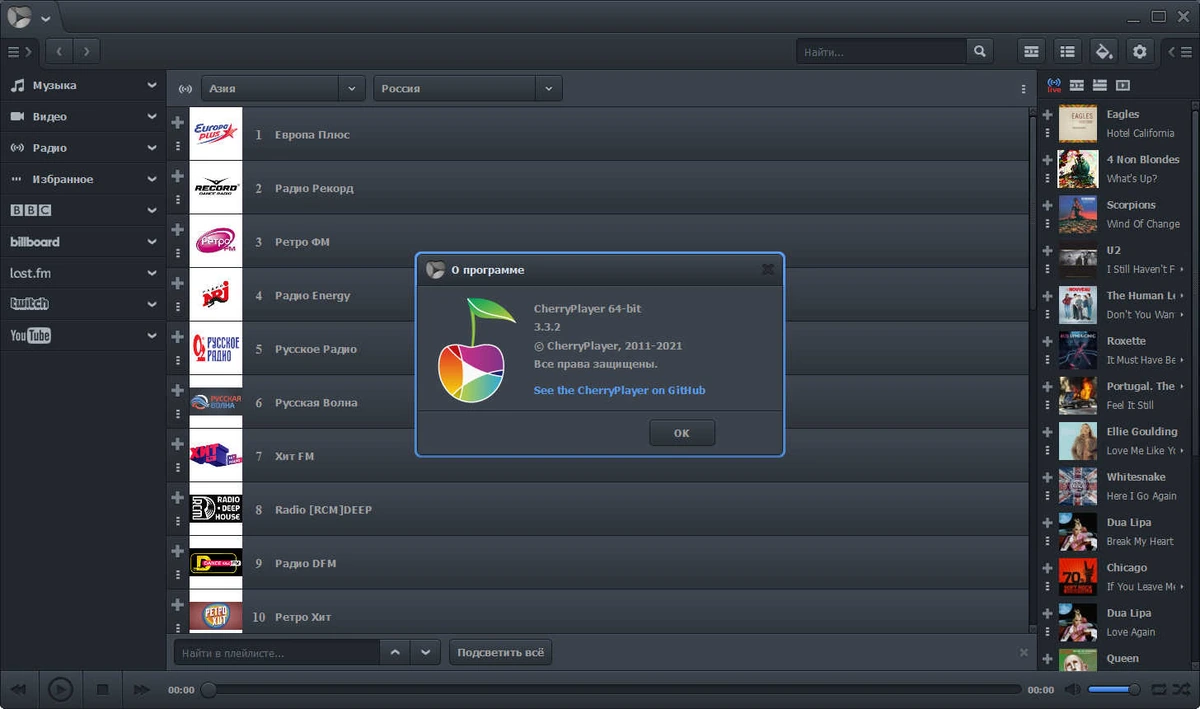
Task: Open the Азия region dropdown
Action: pyautogui.click(x=283, y=88)
